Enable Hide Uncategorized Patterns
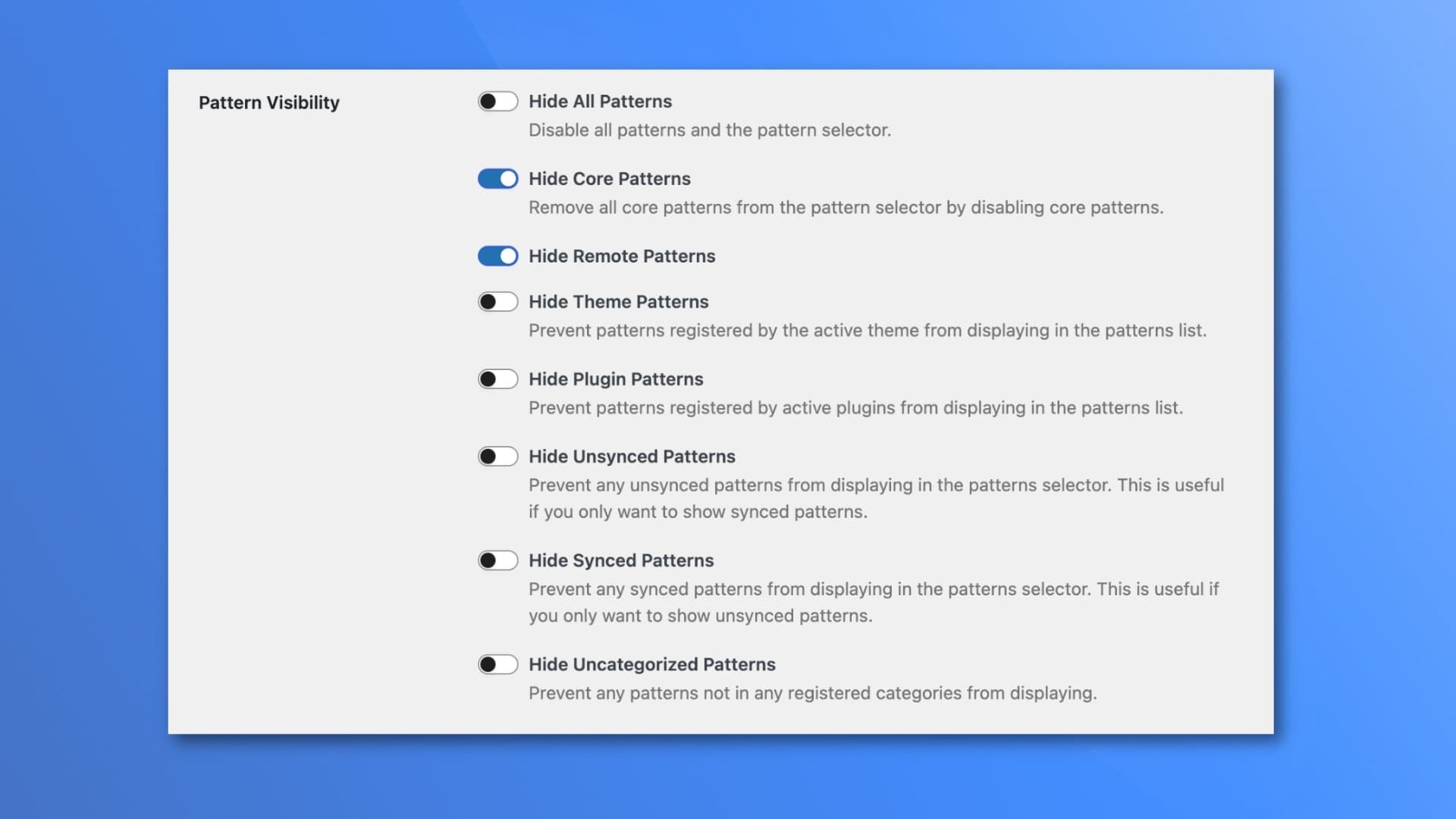This screenshot has height=819, width=1456. (497, 664)
